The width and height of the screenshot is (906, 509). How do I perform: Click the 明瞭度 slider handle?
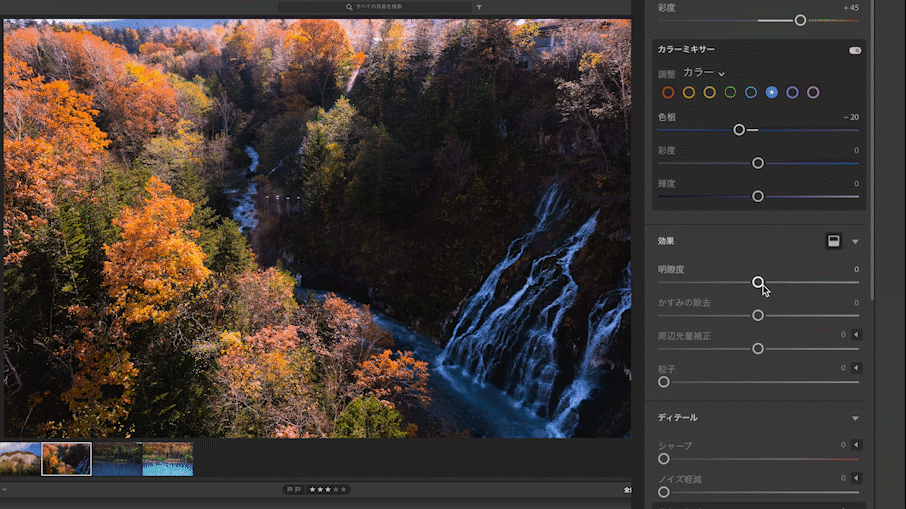(x=758, y=282)
